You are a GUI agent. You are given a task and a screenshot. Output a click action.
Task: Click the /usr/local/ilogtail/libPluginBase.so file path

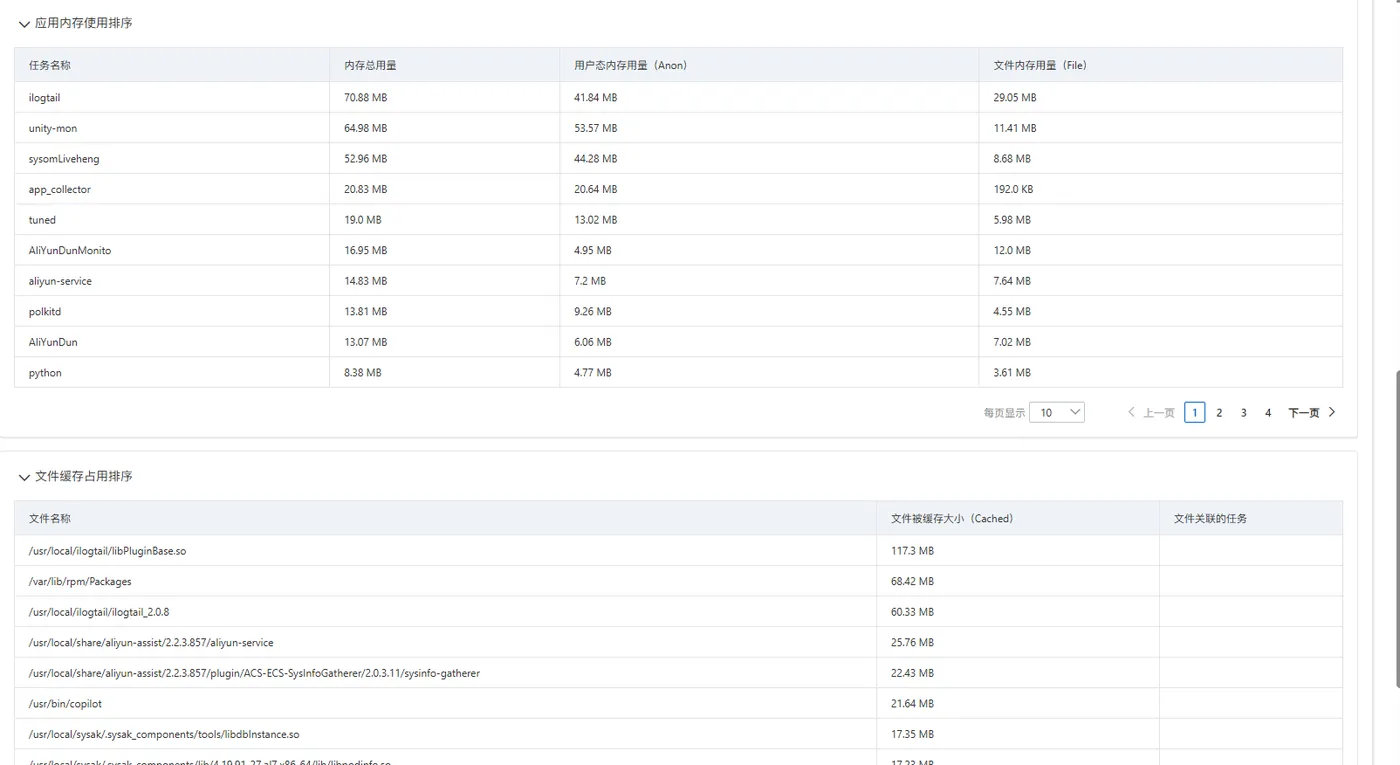pos(107,551)
